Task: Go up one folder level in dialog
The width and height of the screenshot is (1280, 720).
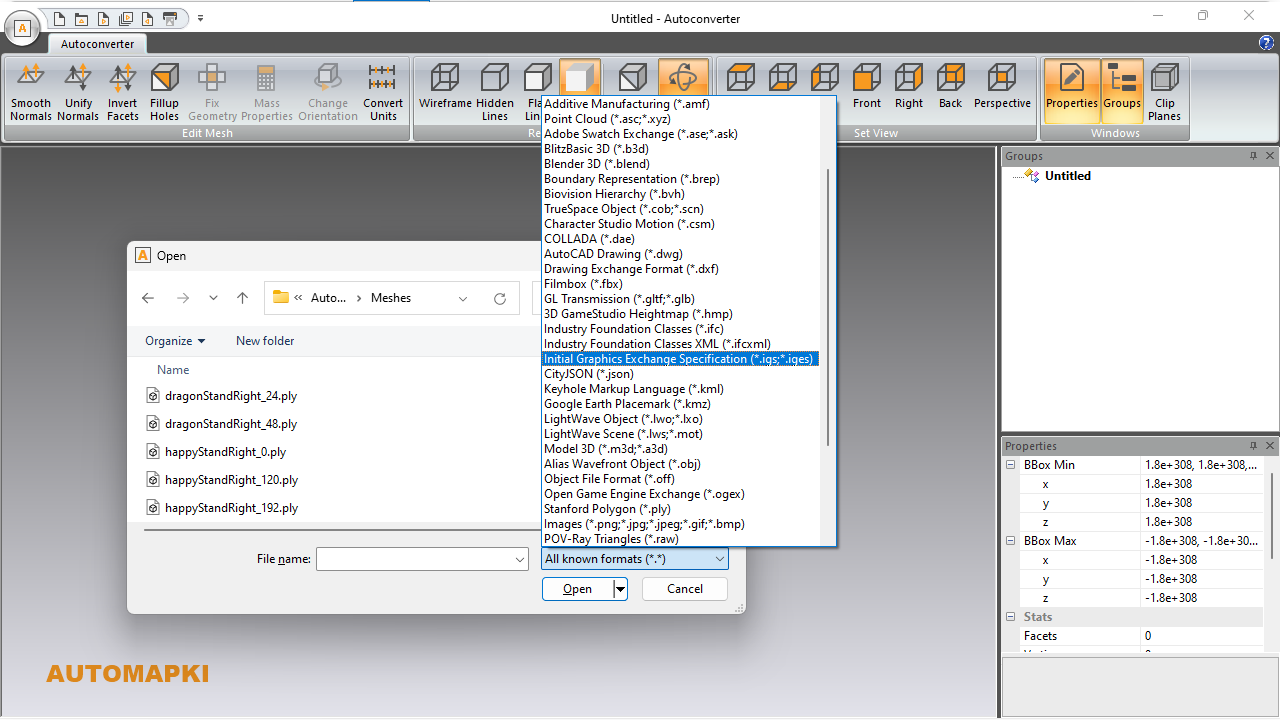Action: pyautogui.click(x=242, y=298)
